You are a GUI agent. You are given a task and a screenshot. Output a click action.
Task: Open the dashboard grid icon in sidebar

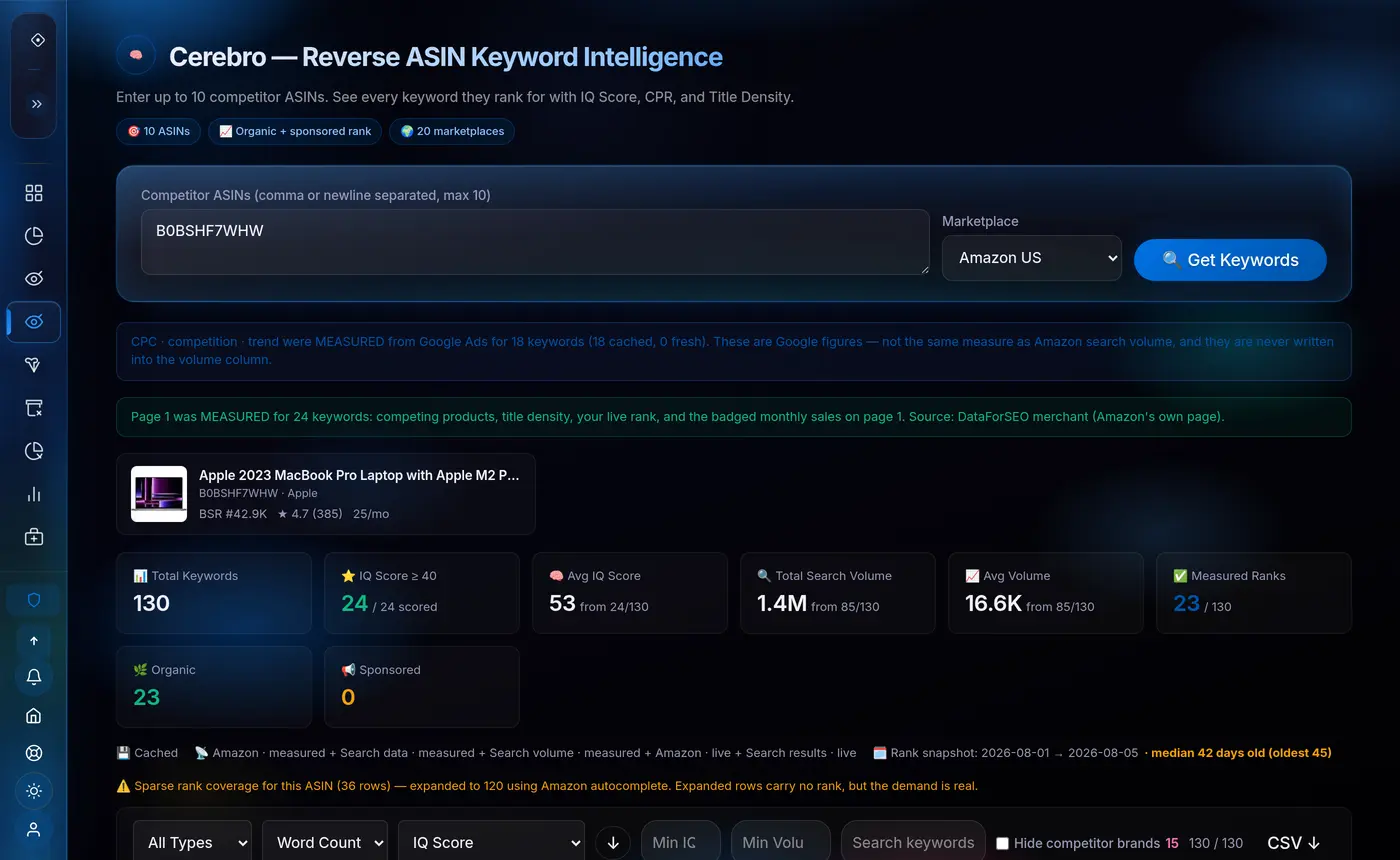[34, 193]
